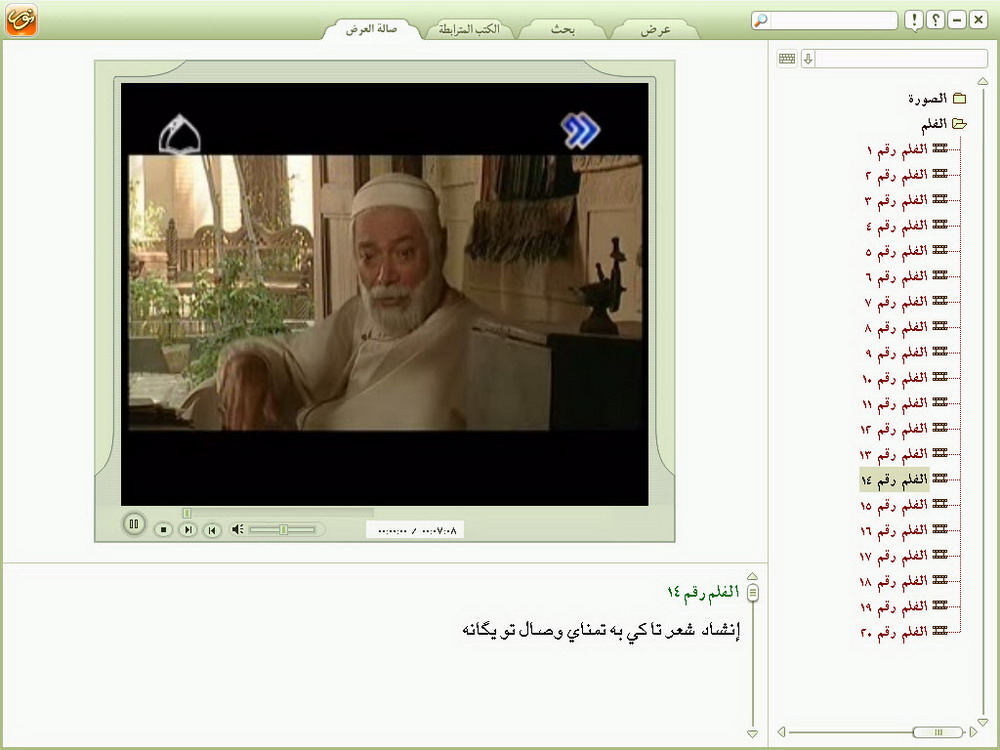Screen dimensions: 1000x750
Task: Switch to the عرض tab
Action: (656, 29)
